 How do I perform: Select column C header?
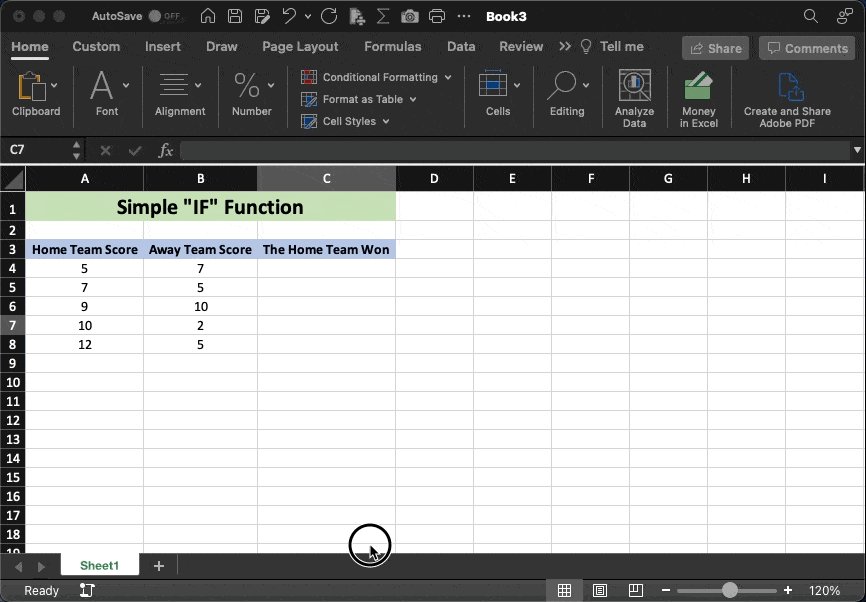pyautogui.click(x=326, y=179)
